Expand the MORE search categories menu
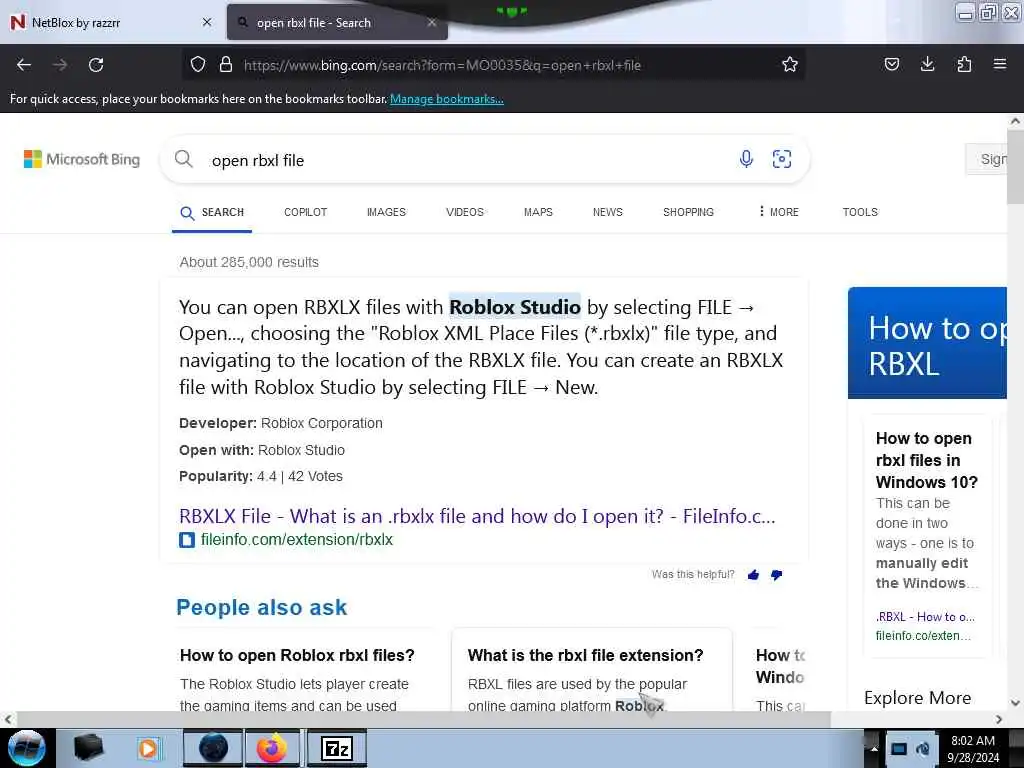This screenshot has width=1024, height=768. point(778,212)
